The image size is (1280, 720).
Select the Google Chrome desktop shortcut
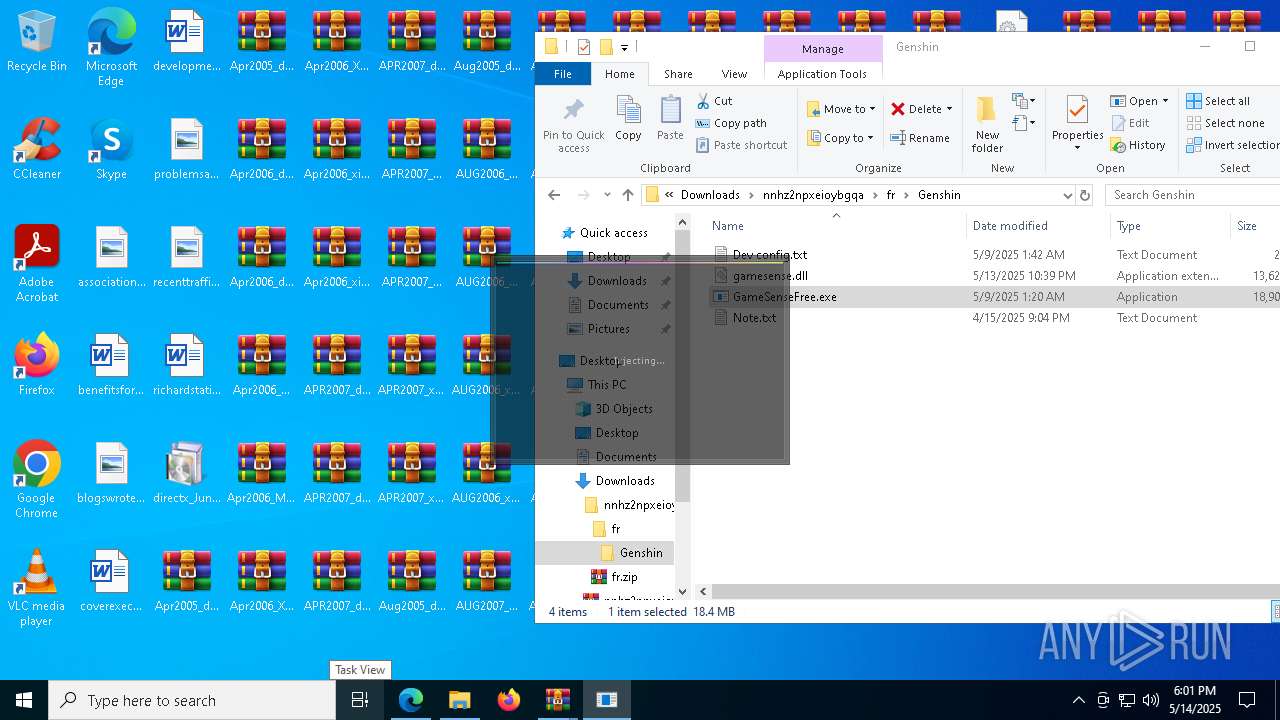(x=37, y=480)
